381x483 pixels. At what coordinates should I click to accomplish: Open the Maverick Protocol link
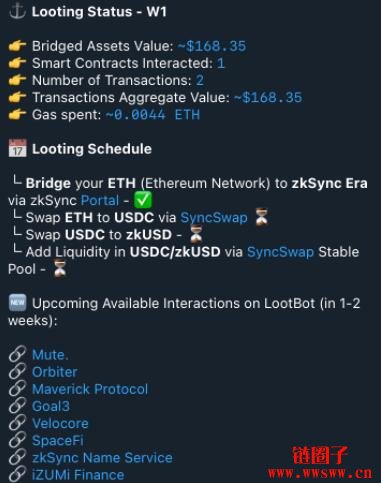point(90,389)
